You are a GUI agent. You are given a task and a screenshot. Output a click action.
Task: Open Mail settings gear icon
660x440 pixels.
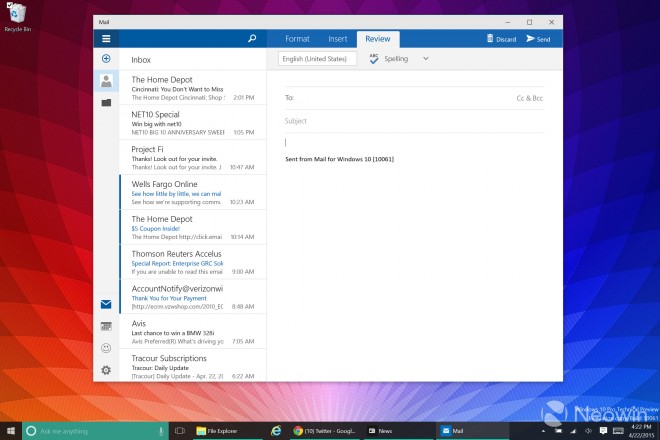tap(106, 370)
